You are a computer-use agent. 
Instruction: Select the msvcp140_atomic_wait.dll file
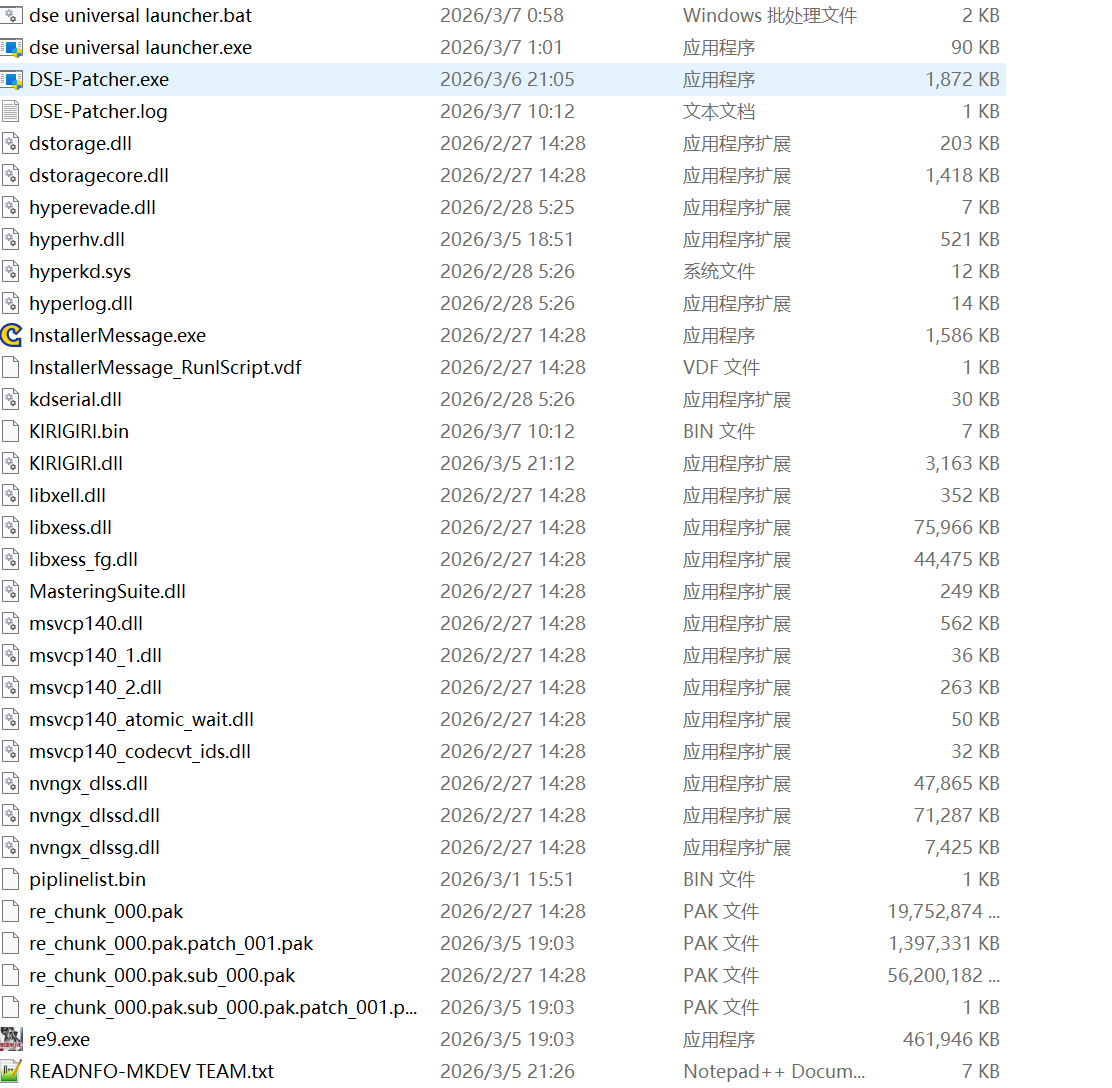tap(141, 720)
